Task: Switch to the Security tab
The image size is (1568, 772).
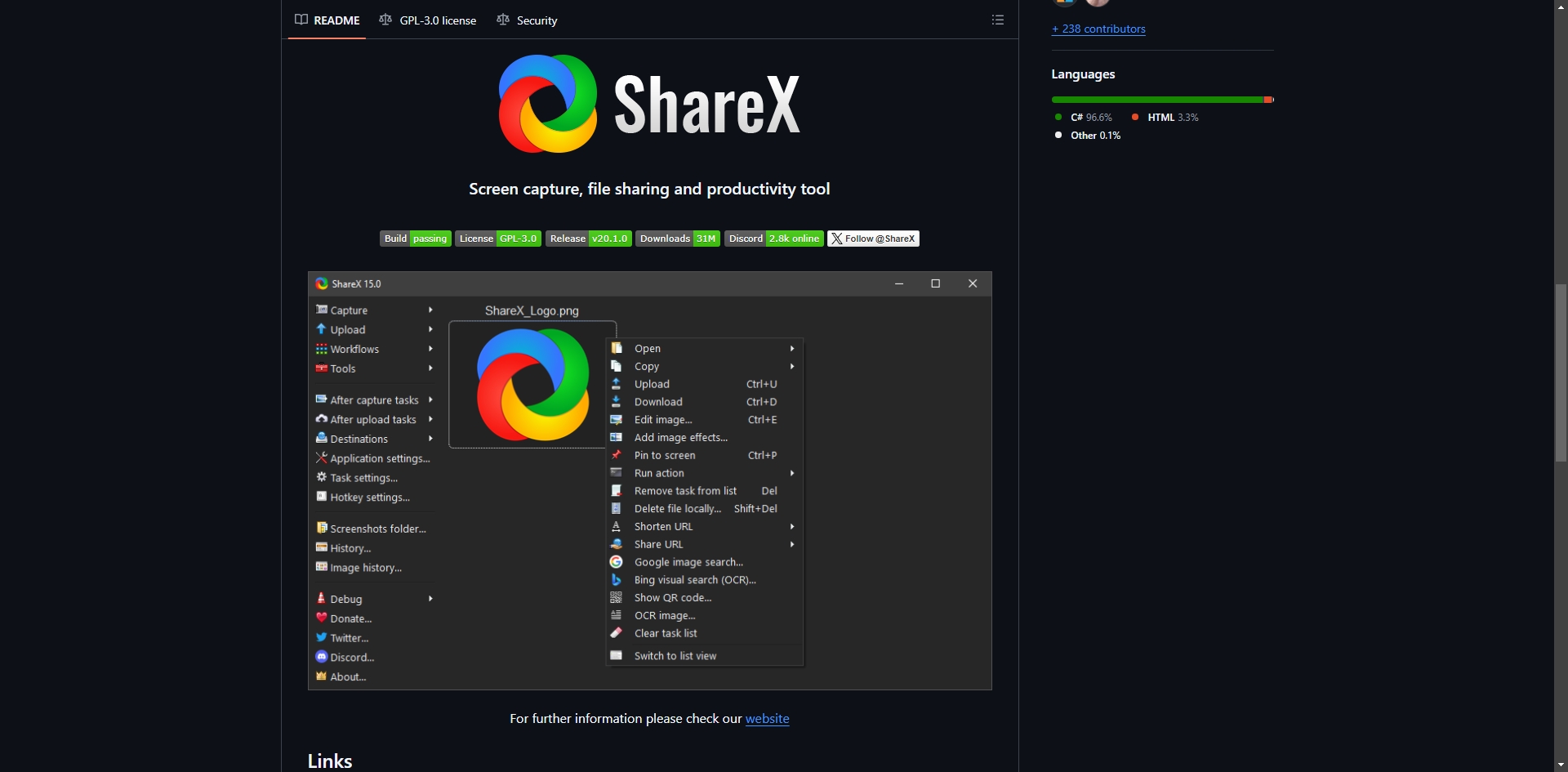Action: coord(528,20)
